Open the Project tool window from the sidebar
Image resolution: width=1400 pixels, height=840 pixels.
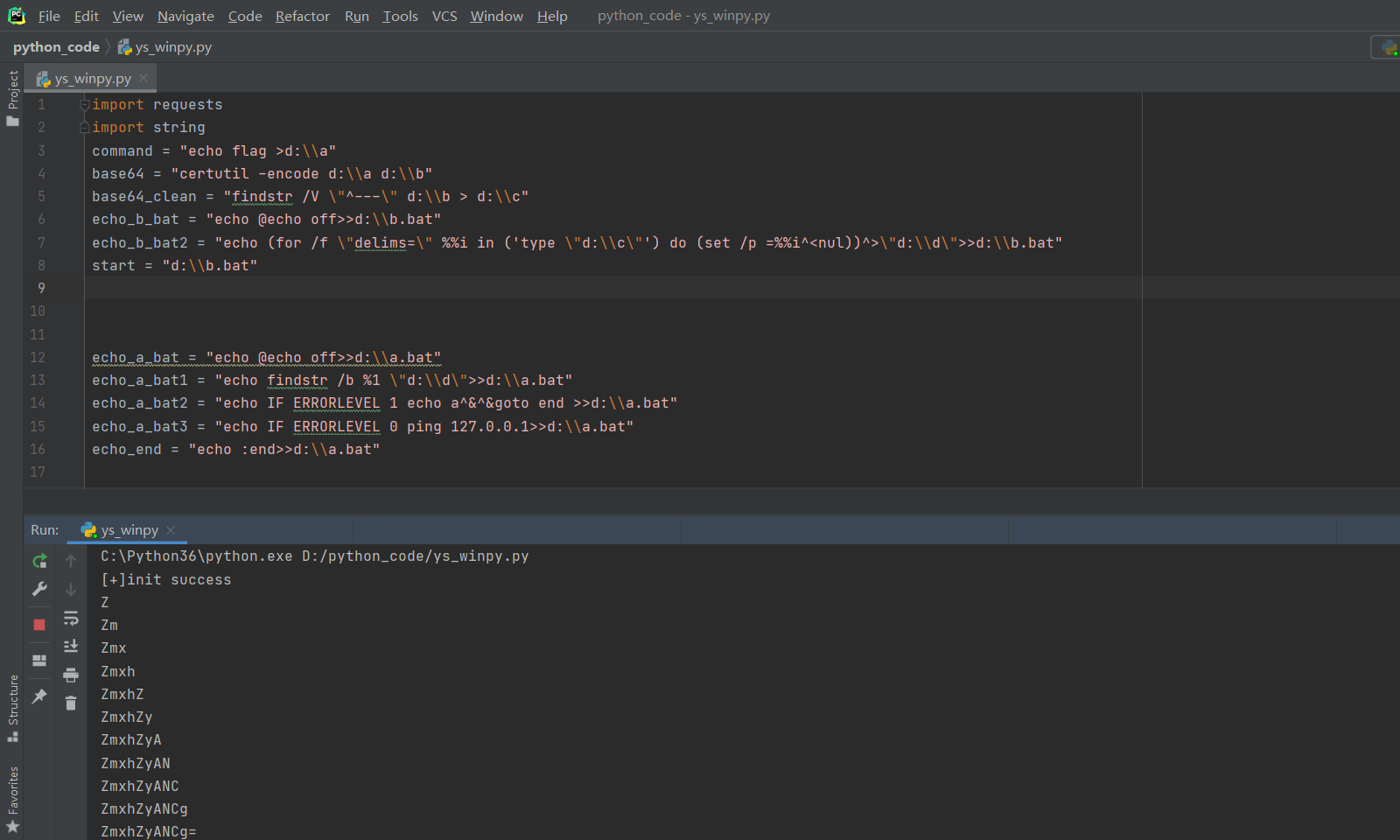coord(12,98)
